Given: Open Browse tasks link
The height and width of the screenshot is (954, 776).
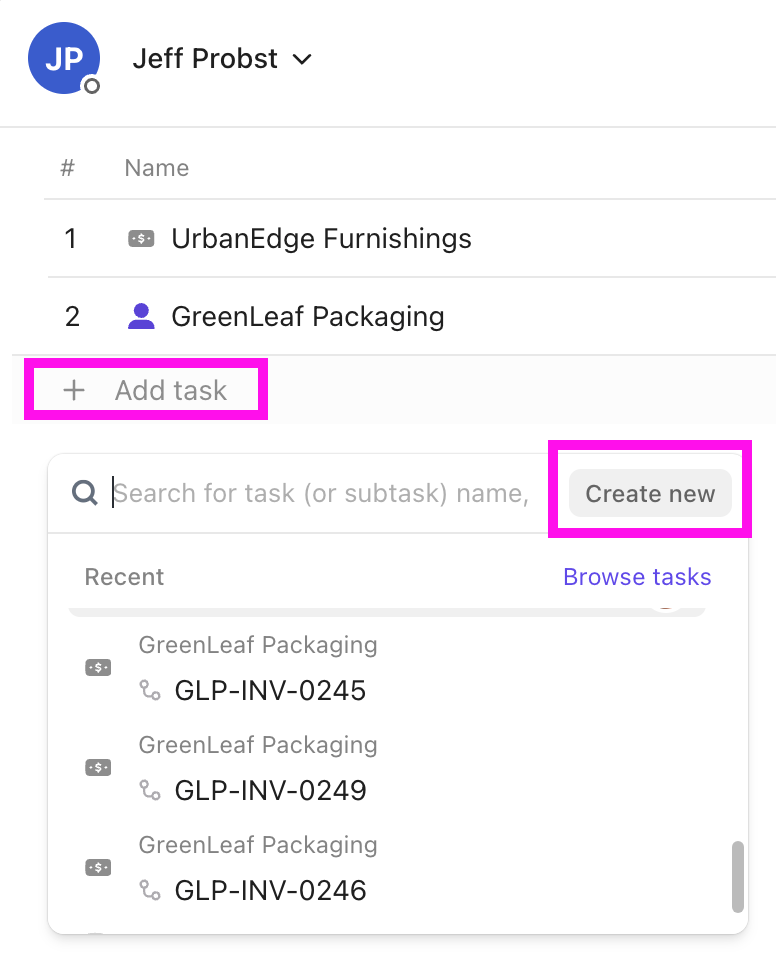Looking at the screenshot, I should point(637,577).
